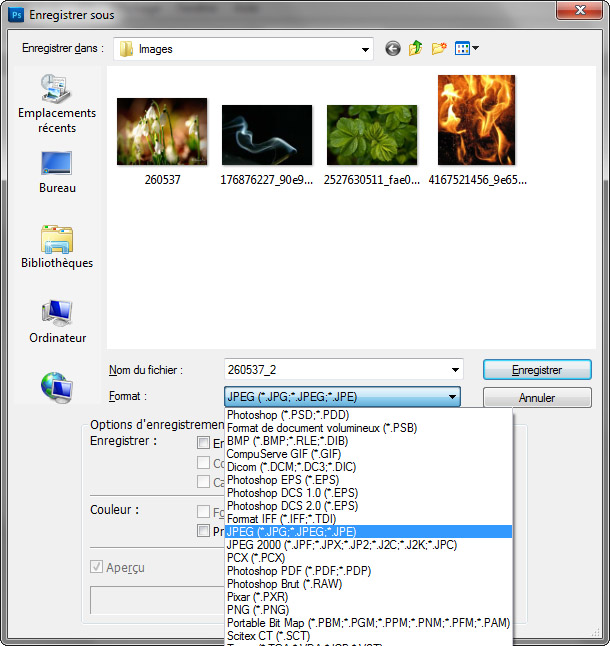Pick Photoshop PDF (*.PDF;*.PDP) format
This screenshot has width=610, height=646.
coord(369,571)
